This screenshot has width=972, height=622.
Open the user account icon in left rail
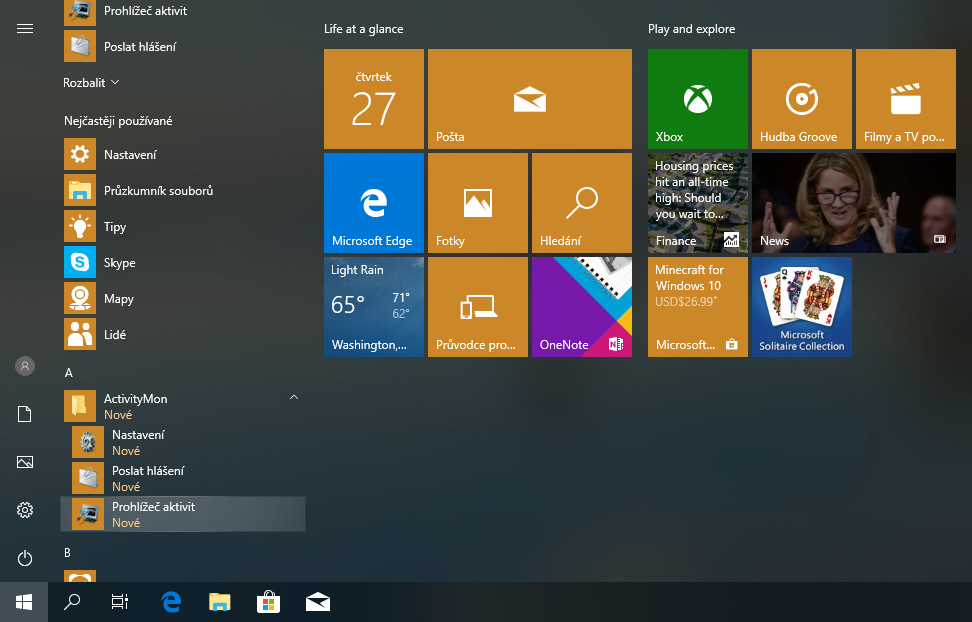[x=25, y=366]
